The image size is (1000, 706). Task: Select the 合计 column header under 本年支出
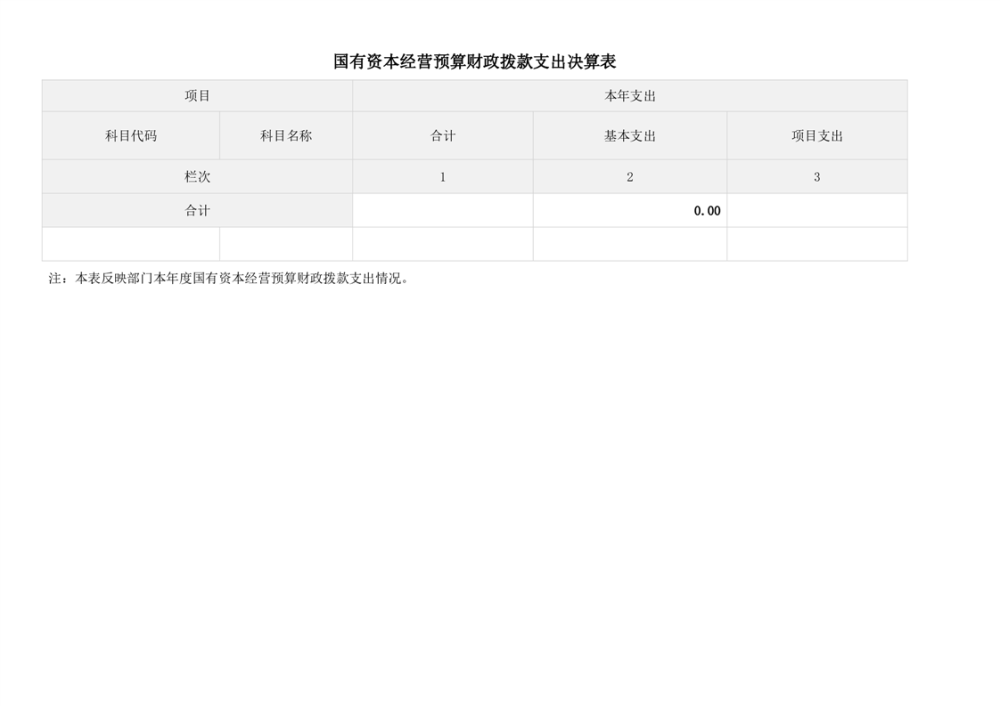pos(443,136)
